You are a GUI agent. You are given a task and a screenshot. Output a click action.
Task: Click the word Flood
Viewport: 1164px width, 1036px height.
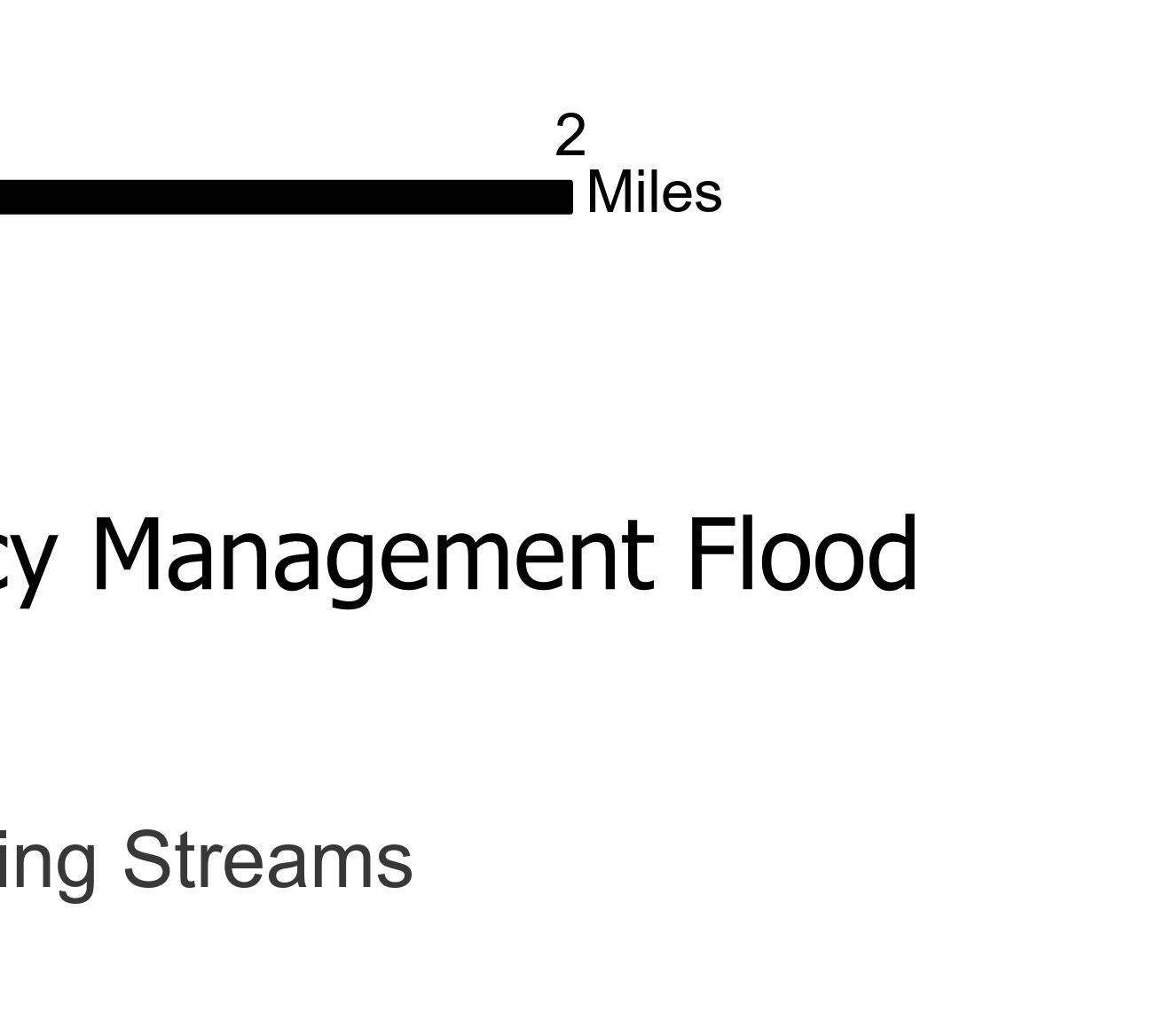[802, 554]
